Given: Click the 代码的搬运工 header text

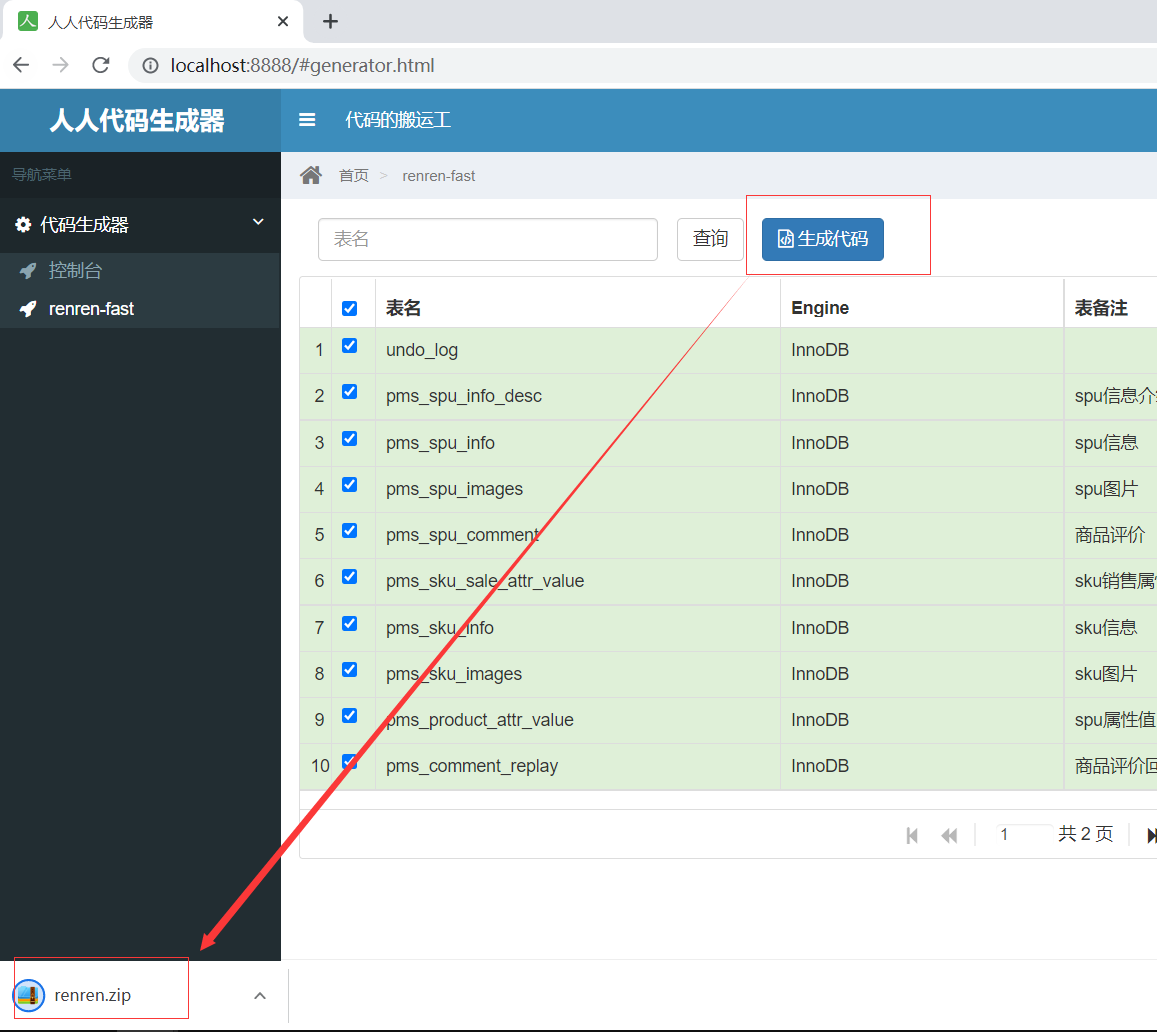Looking at the screenshot, I should [x=398, y=120].
